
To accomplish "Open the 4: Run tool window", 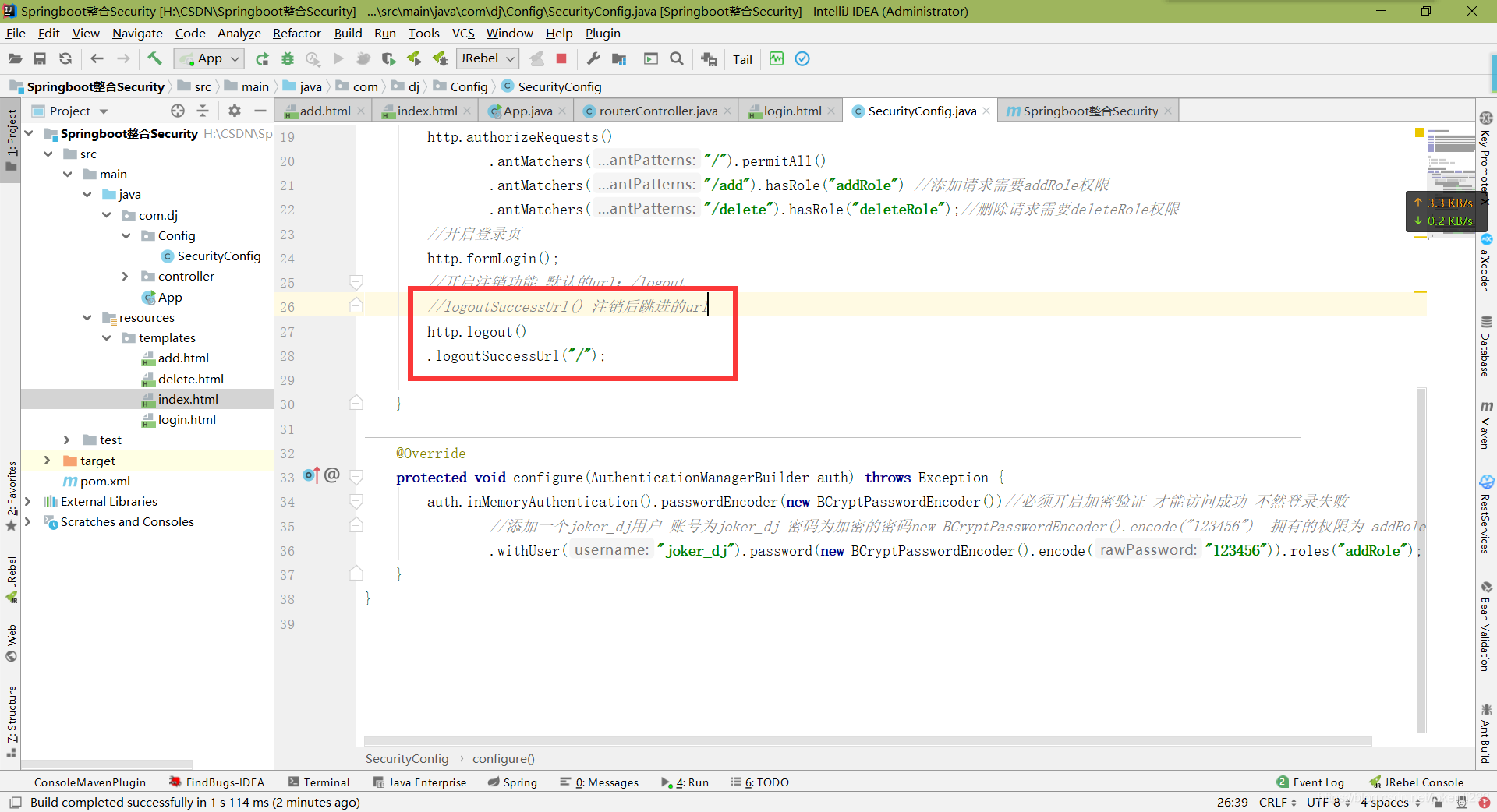I will tap(685, 782).
